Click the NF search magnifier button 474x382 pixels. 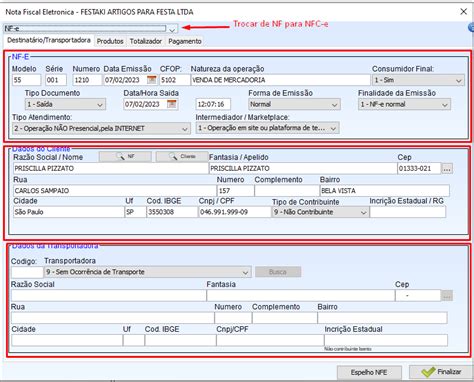pos(125,156)
